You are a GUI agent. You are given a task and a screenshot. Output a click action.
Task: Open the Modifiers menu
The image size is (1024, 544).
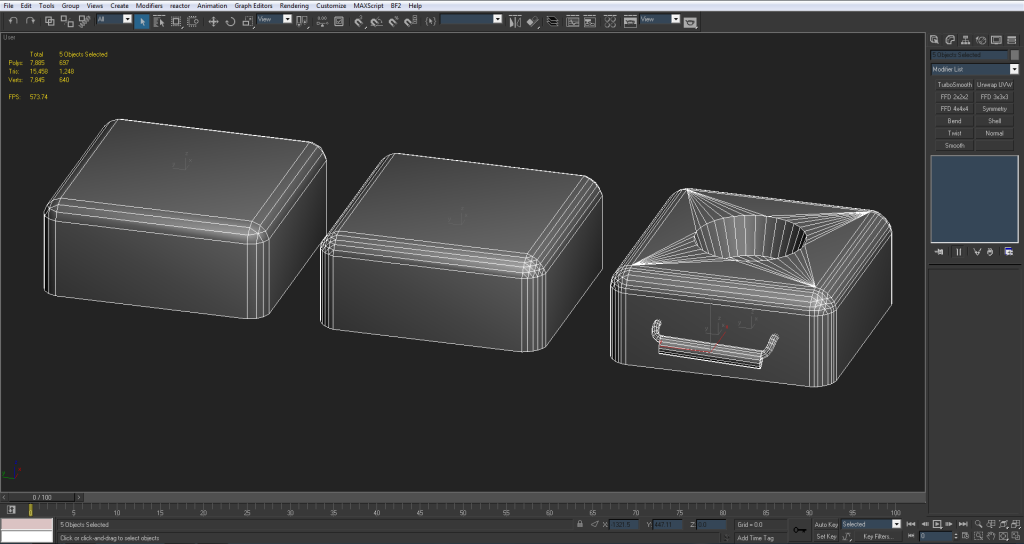click(x=149, y=6)
